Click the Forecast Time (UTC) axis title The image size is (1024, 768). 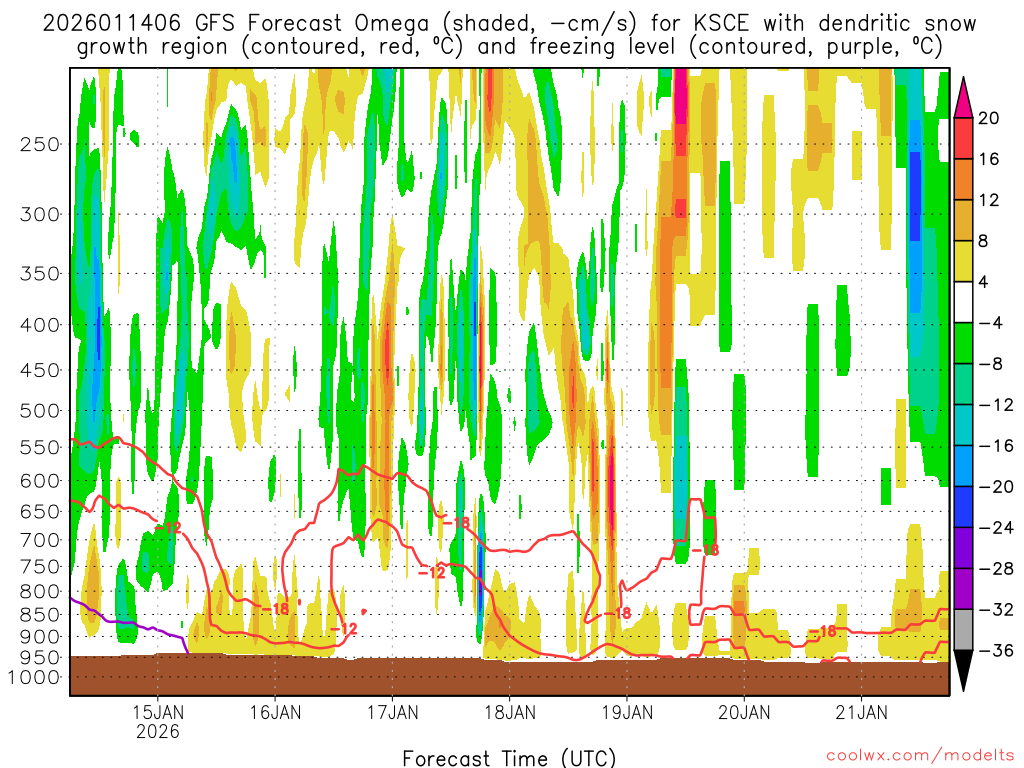(x=509, y=758)
